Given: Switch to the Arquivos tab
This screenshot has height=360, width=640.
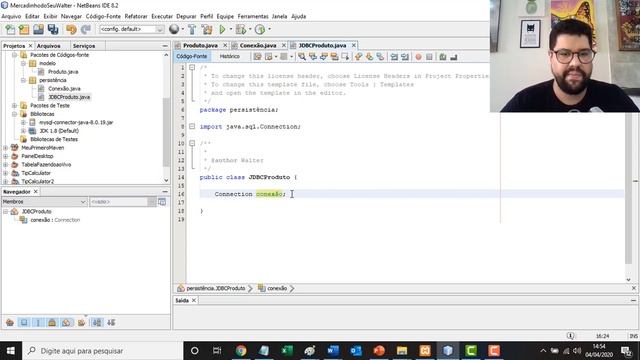Looking at the screenshot, I should (x=49, y=46).
